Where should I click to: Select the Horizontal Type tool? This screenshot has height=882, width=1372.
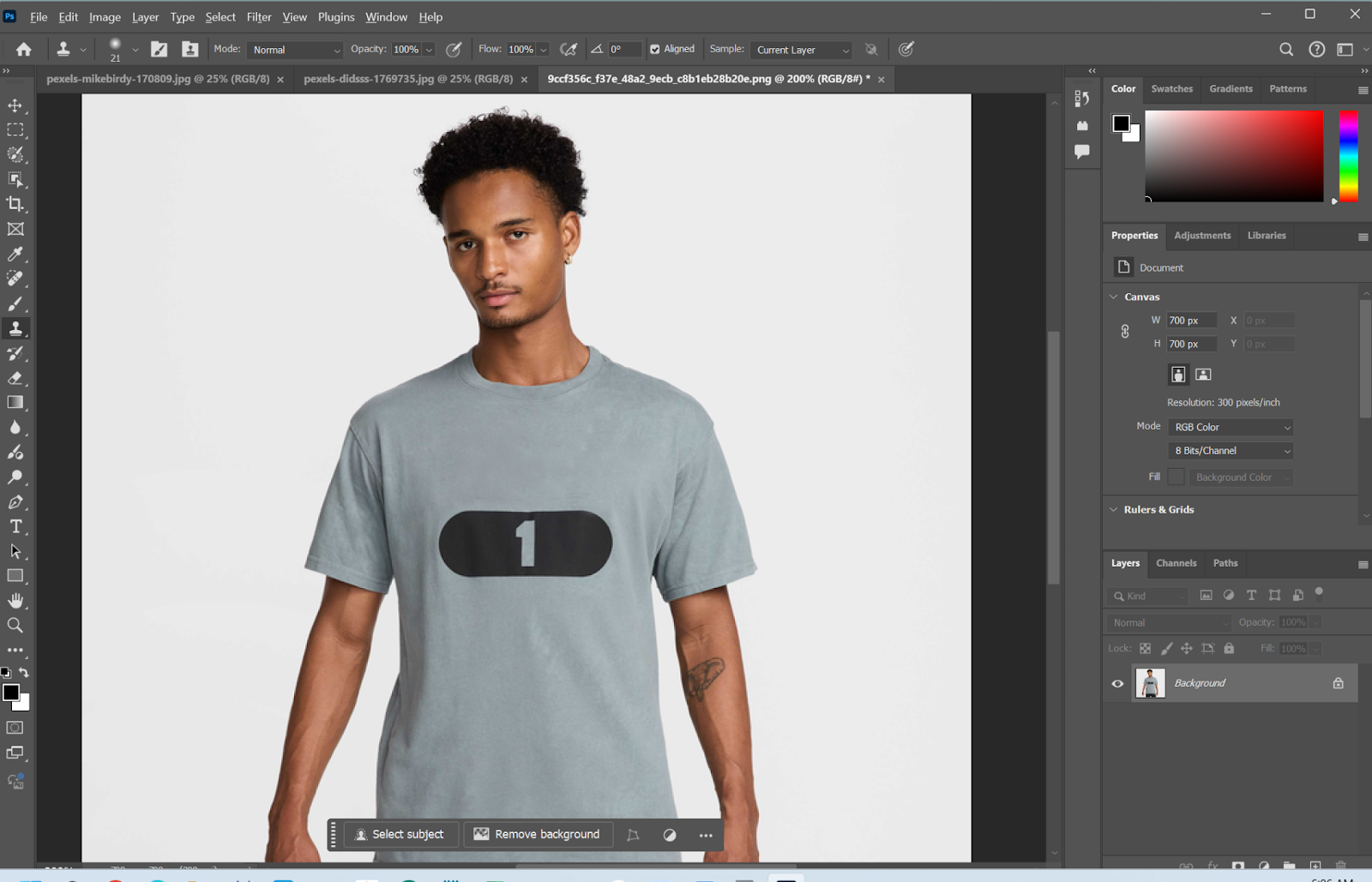[x=15, y=526]
